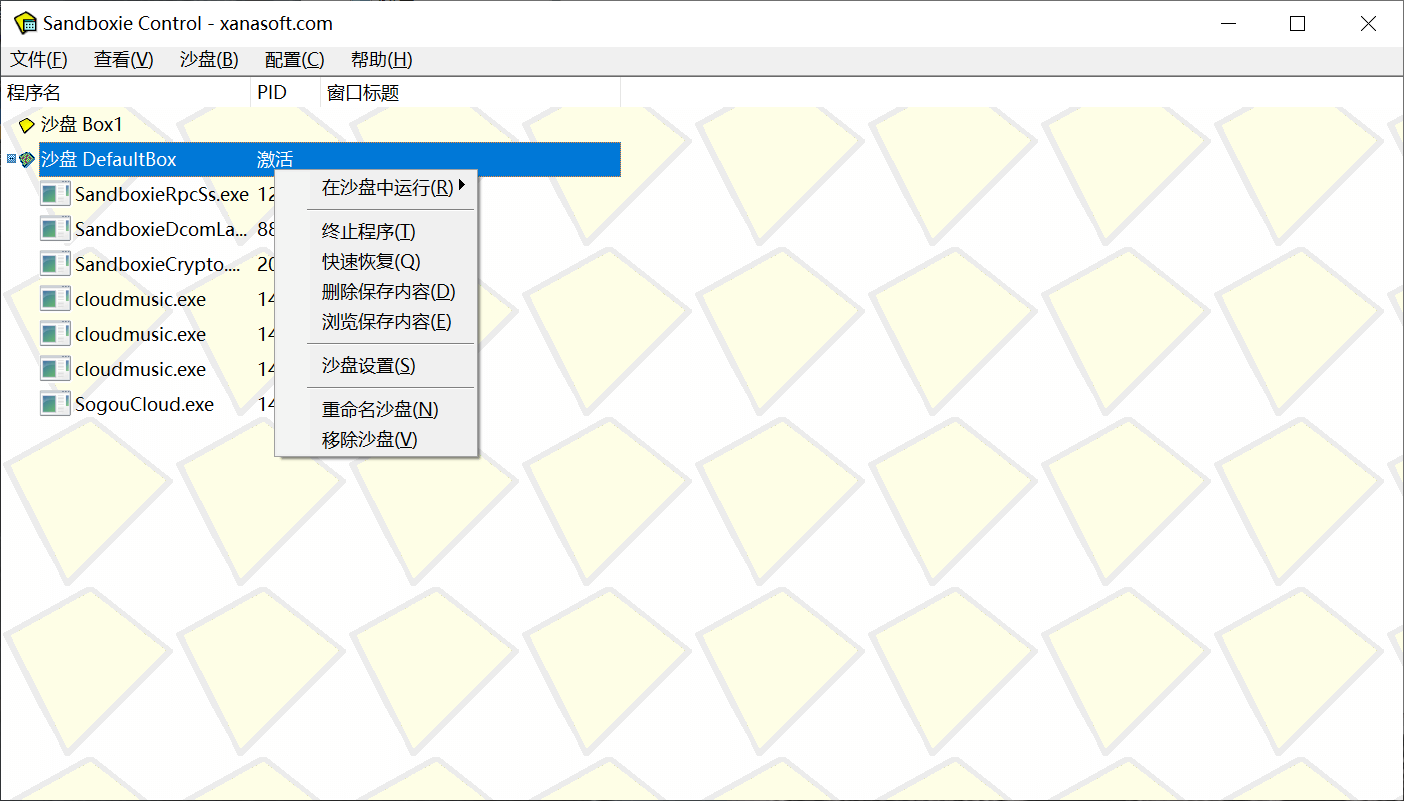Collapse the DefaultBox sandbox tree

(x=11, y=159)
